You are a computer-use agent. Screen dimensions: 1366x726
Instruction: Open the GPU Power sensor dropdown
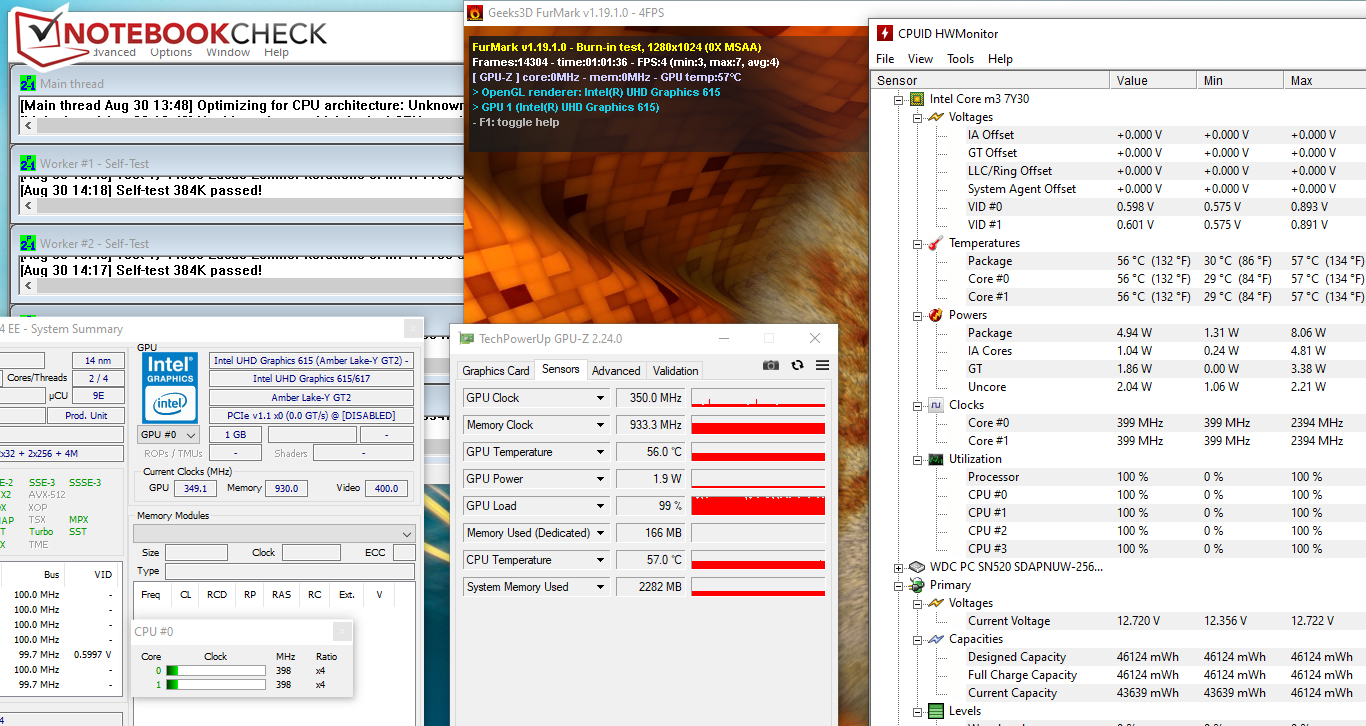[x=601, y=479]
